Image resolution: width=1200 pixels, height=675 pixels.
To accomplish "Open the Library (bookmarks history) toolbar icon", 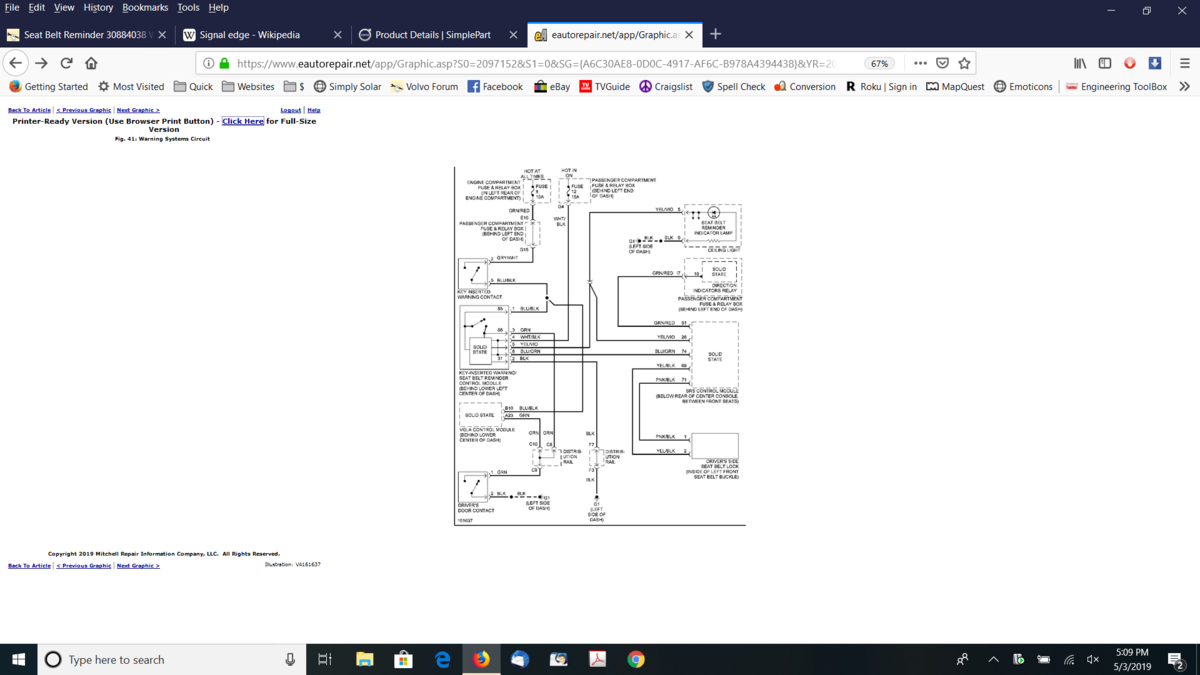I will coord(1080,62).
